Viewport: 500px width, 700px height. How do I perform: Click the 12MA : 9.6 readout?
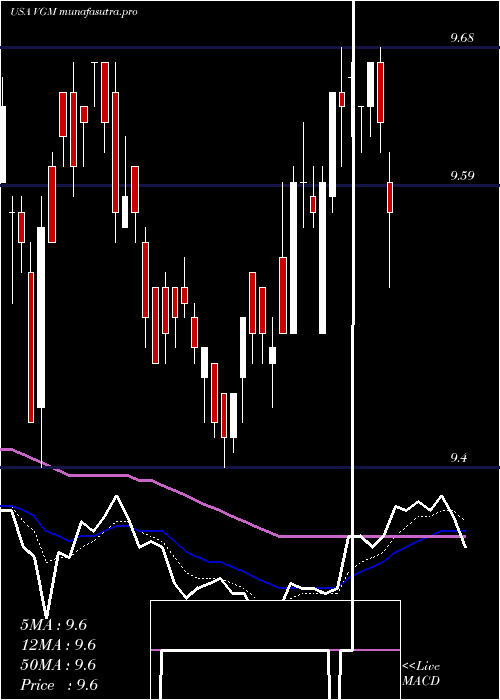click(58, 645)
